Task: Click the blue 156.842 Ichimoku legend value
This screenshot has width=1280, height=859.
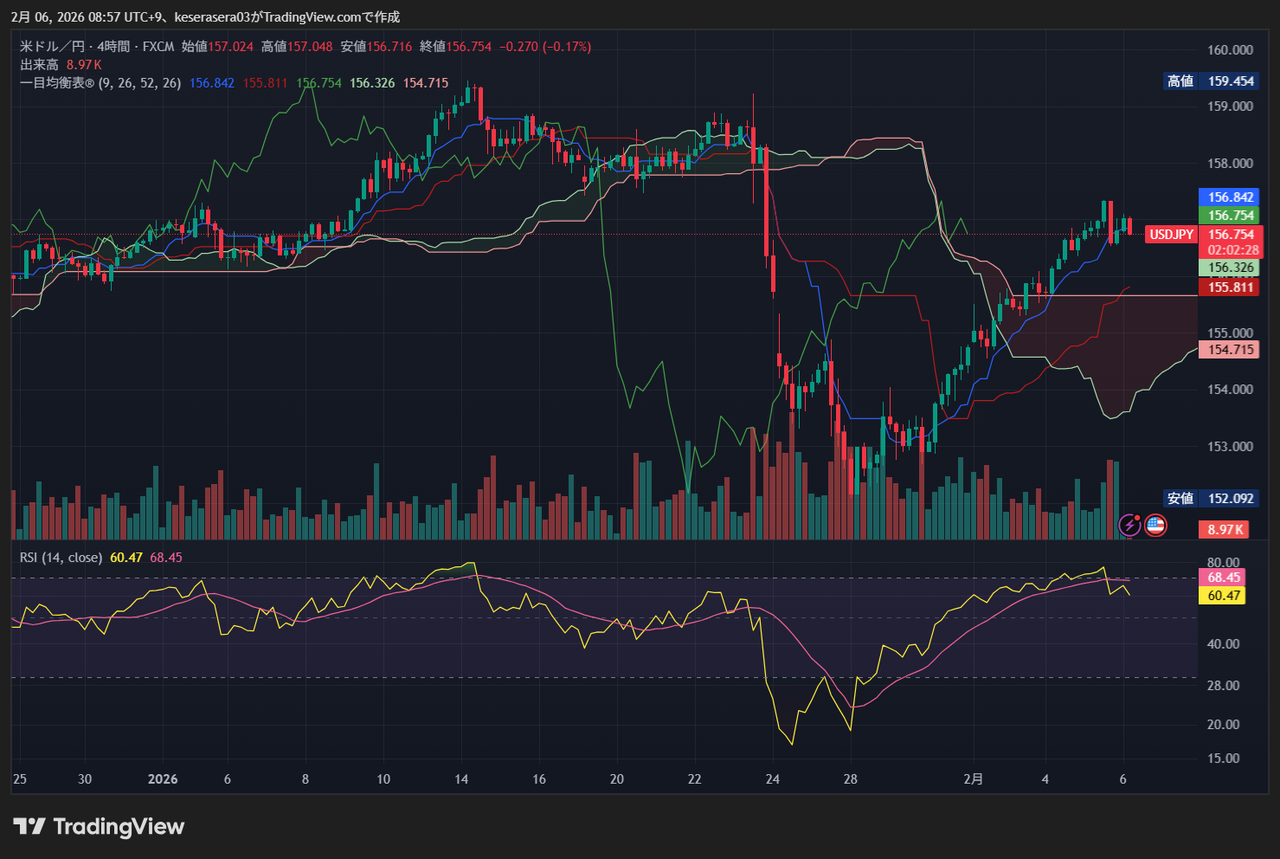Action: (211, 83)
